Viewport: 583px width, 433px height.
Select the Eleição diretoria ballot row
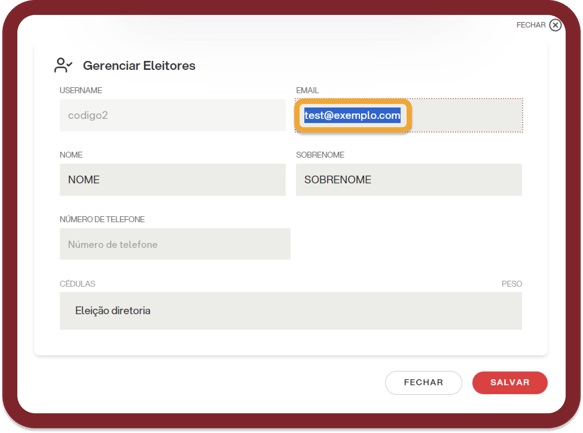click(x=291, y=311)
